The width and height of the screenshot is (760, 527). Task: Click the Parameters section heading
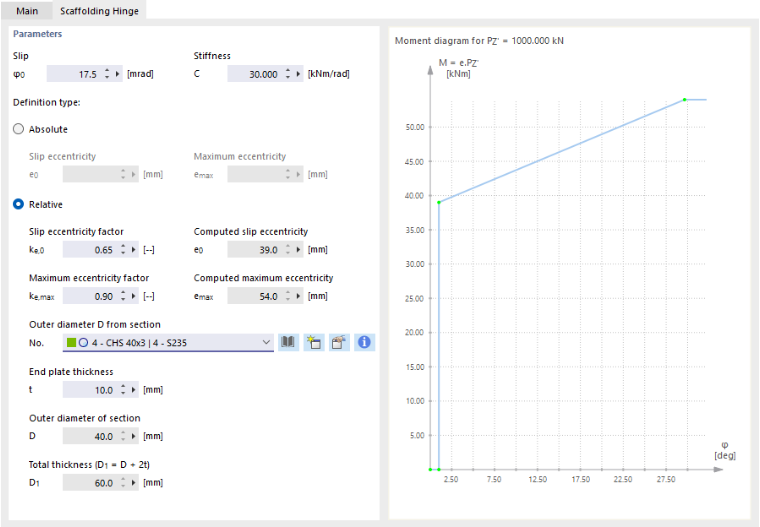(x=37, y=34)
